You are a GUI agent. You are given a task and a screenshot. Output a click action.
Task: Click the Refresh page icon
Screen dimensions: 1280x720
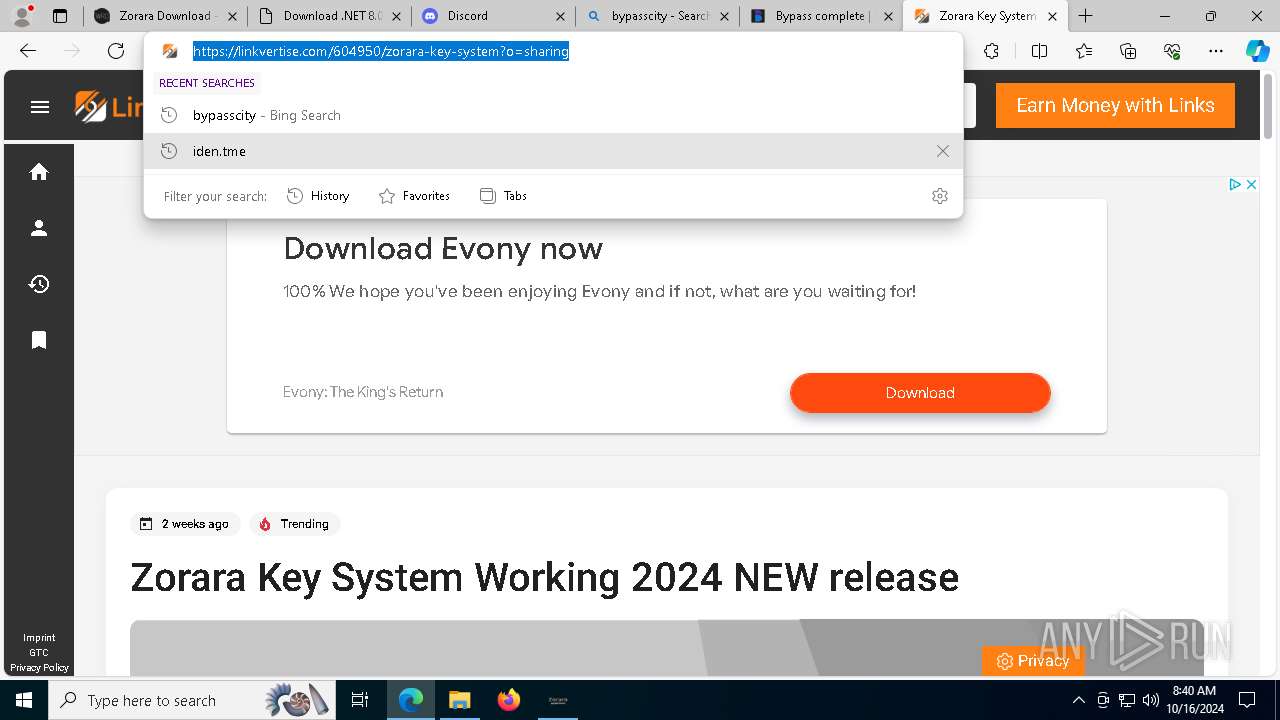click(x=116, y=51)
